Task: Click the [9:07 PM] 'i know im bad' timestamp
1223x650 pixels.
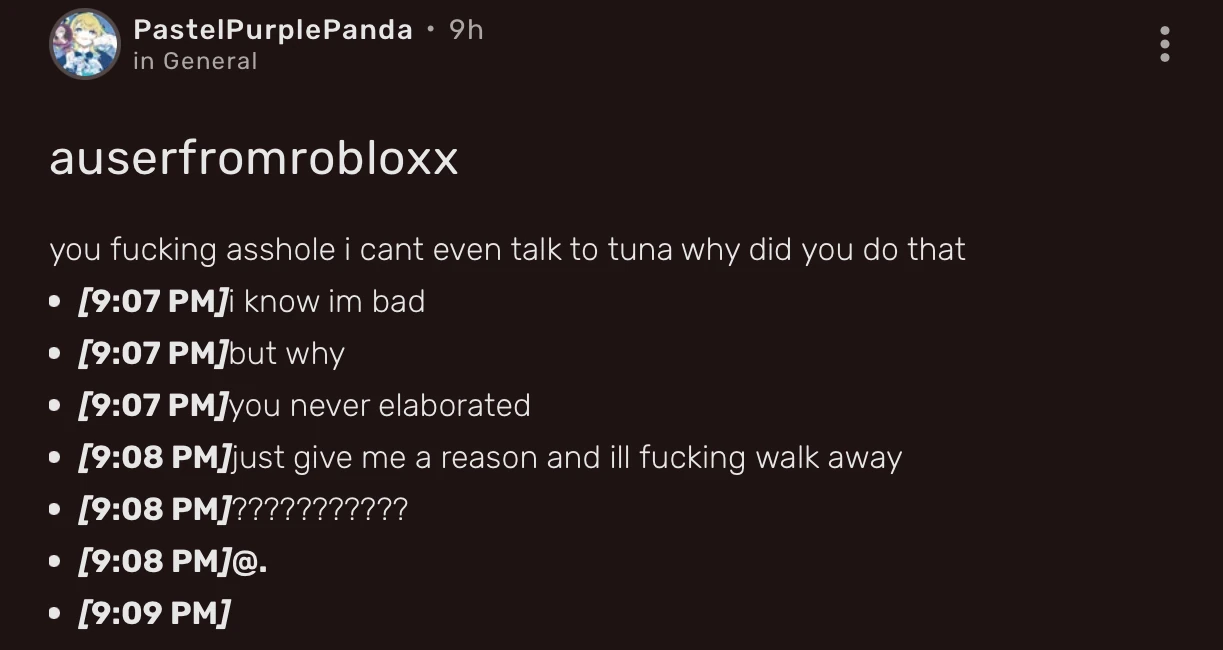Action: coord(150,301)
